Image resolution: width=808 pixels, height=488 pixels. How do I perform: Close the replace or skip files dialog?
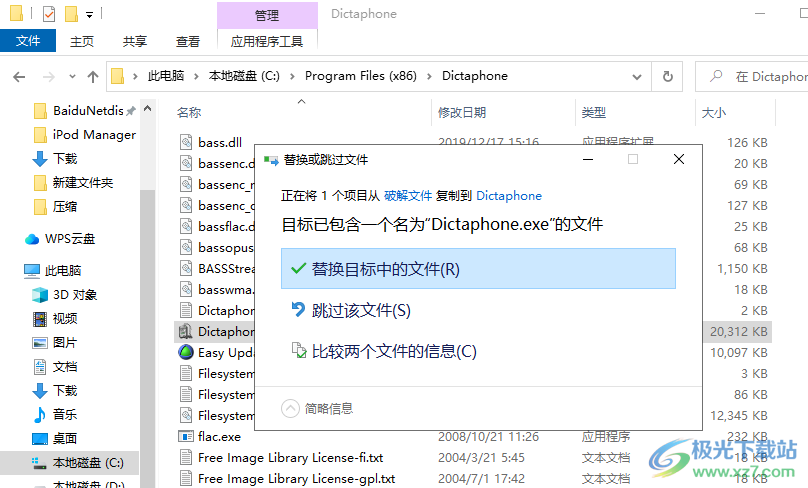[x=679, y=159]
